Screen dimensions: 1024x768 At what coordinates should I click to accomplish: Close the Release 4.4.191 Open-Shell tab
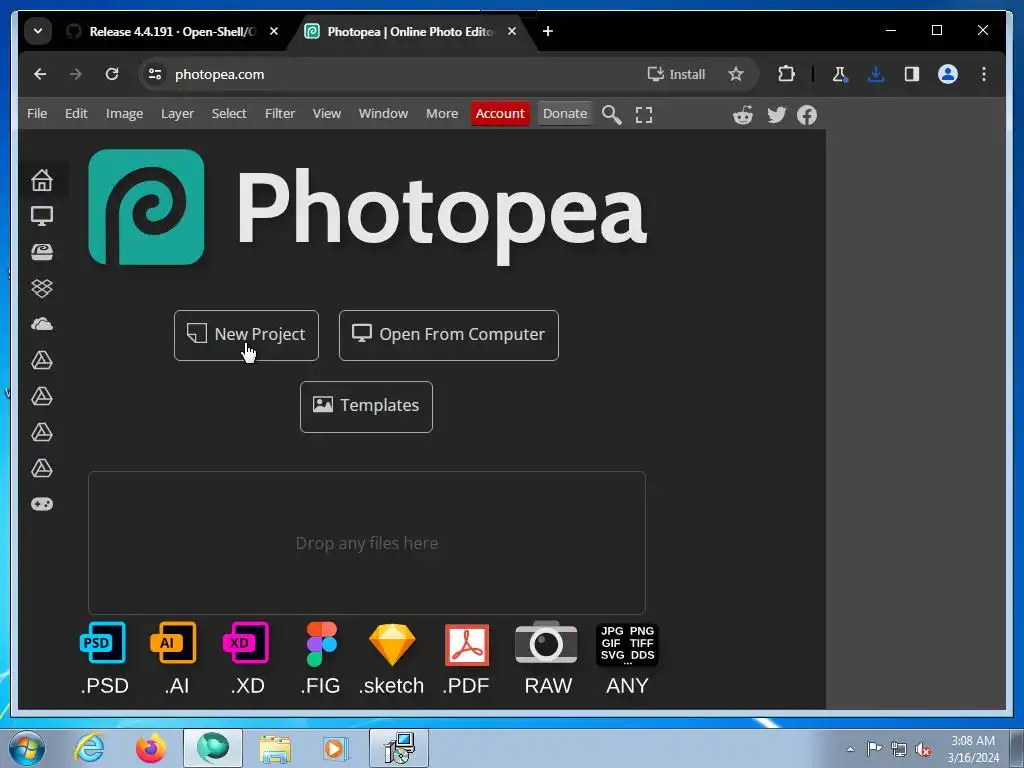coord(274,31)
